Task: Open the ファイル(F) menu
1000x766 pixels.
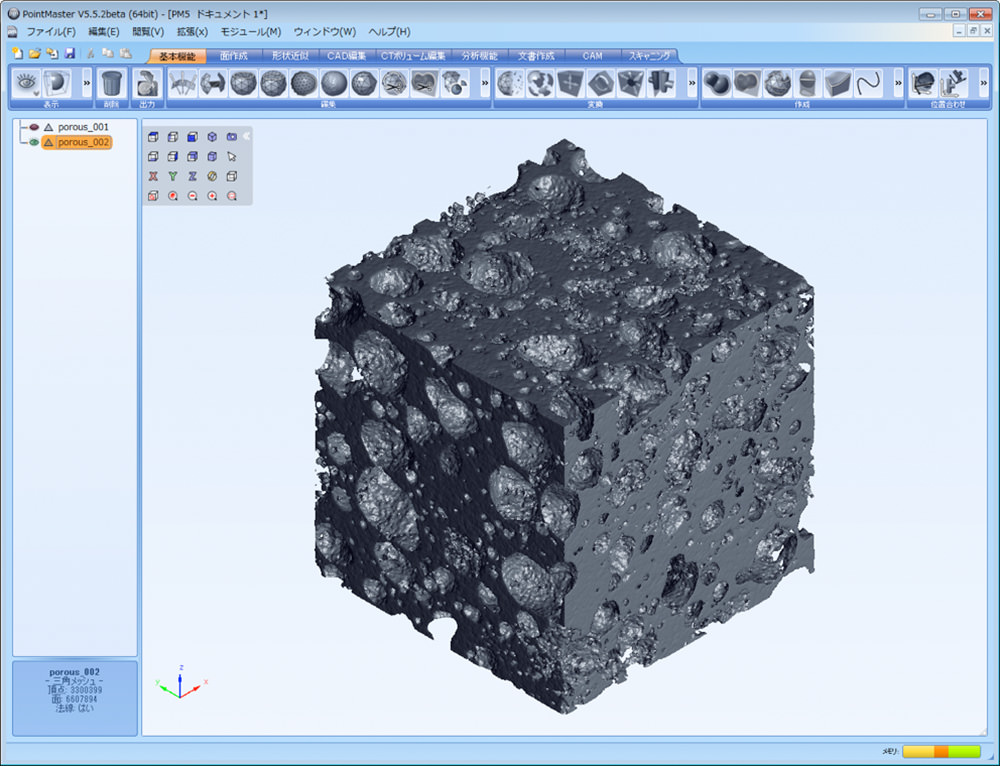Action: 51,31
